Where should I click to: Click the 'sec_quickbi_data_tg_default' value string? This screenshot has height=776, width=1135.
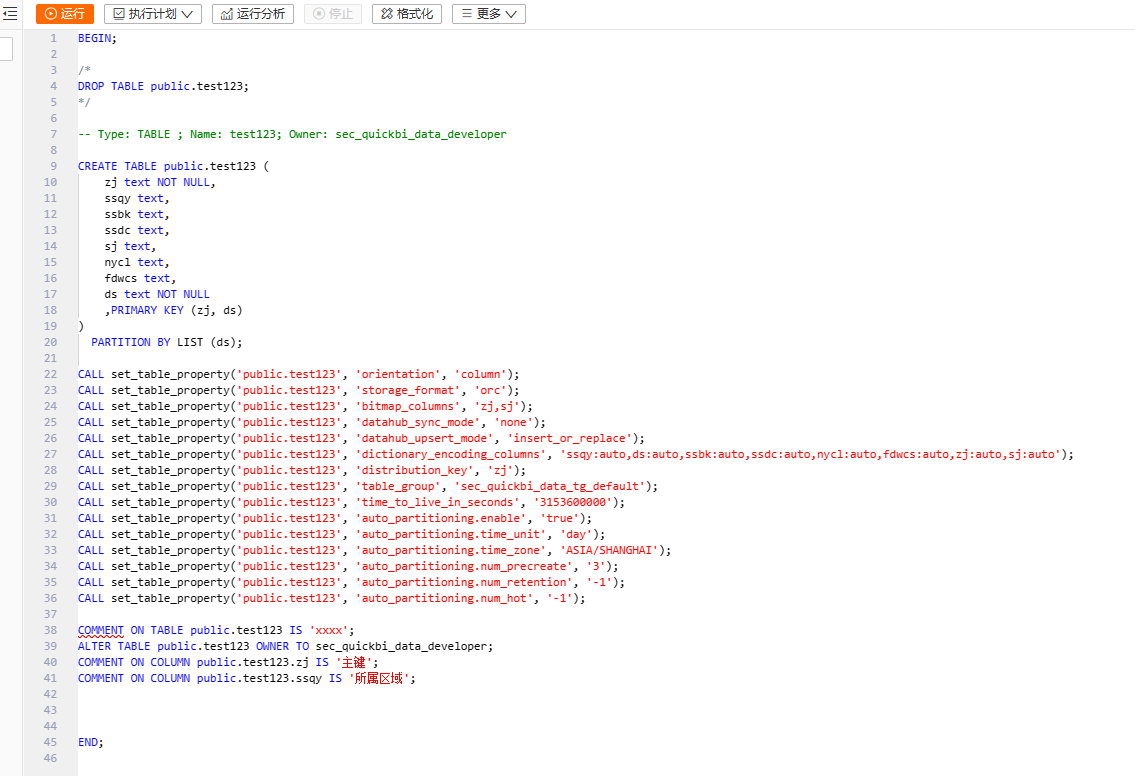(x=549, y=486)
